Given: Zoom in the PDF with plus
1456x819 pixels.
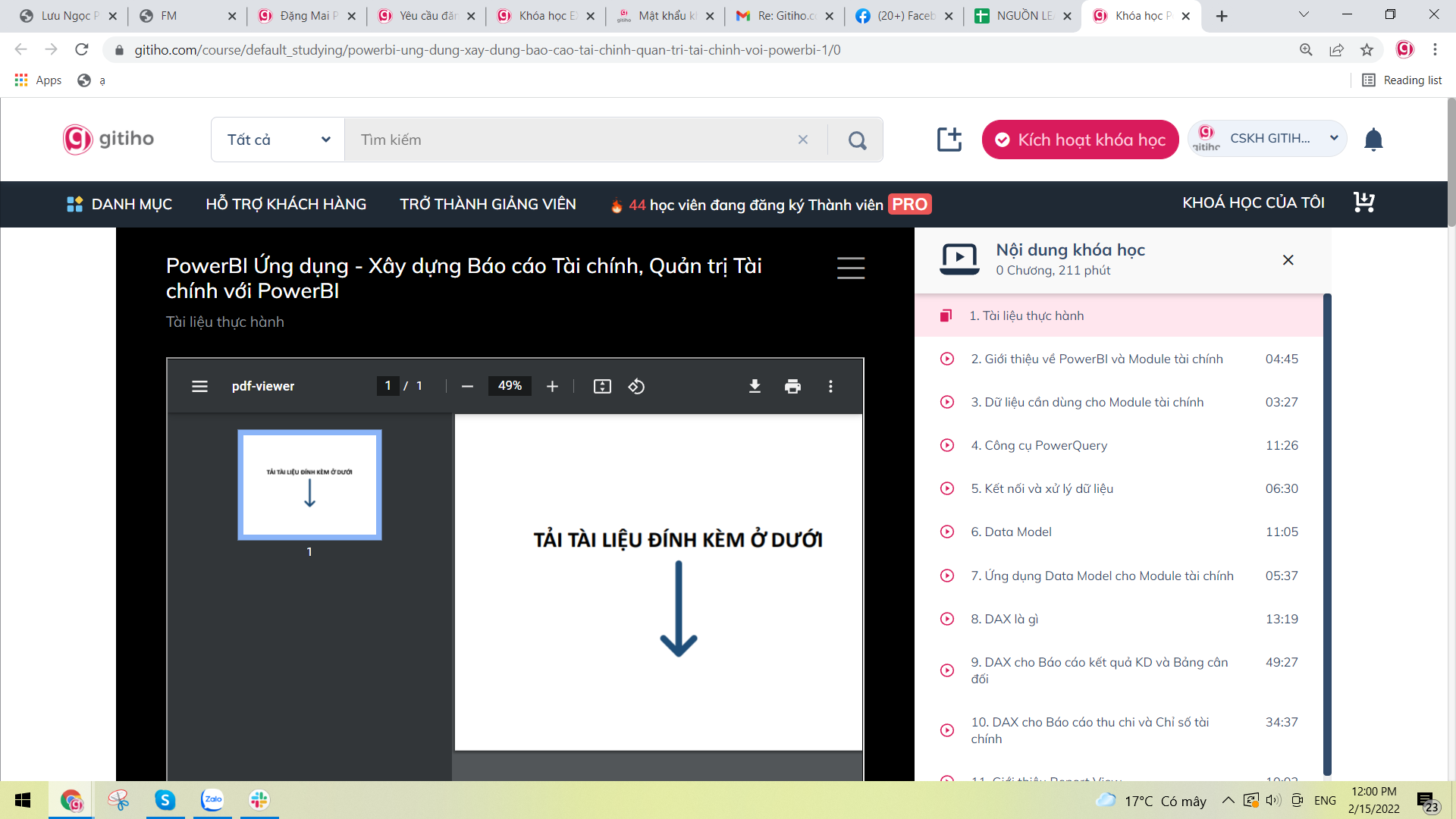Looking at the screenshot, I should coord(552,387).
